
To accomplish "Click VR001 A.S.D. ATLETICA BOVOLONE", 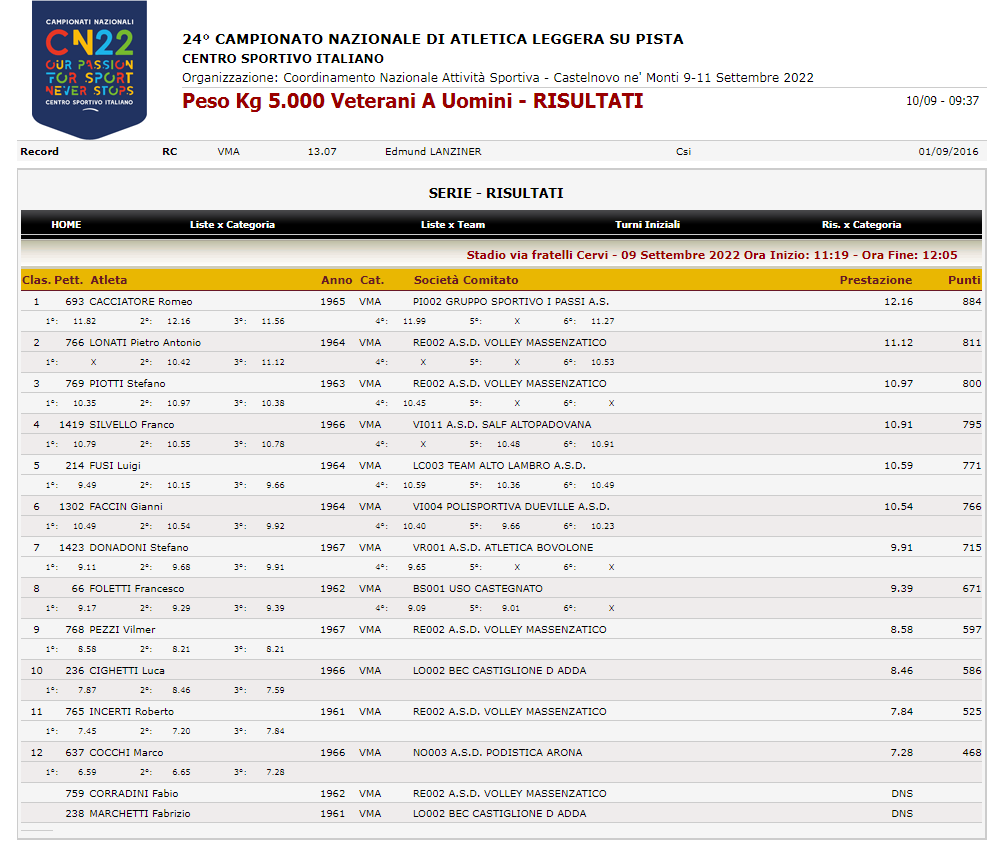I will (503, 548).
